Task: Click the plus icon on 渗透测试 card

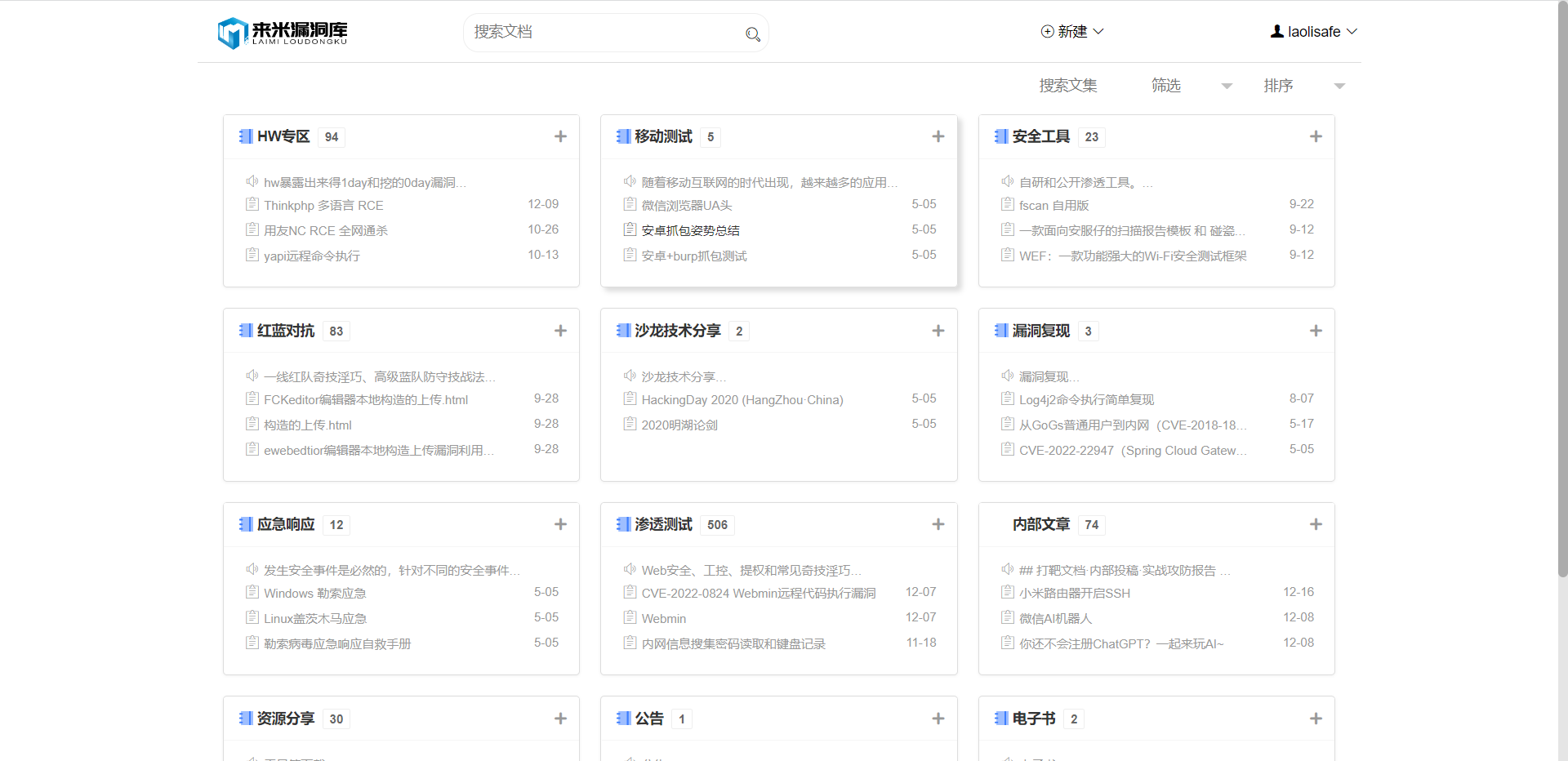Action: click(938, 524)
